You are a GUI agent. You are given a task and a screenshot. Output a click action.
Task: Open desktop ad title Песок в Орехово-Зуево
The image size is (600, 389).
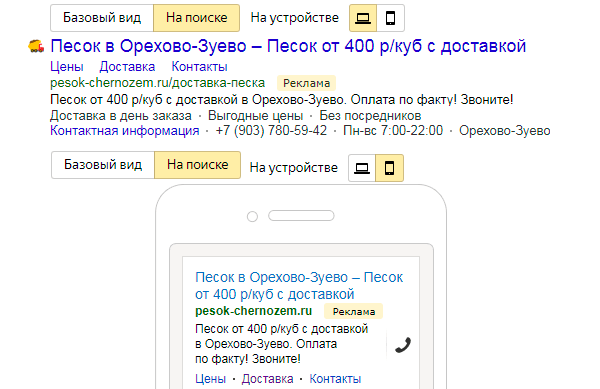coord(288,46)
